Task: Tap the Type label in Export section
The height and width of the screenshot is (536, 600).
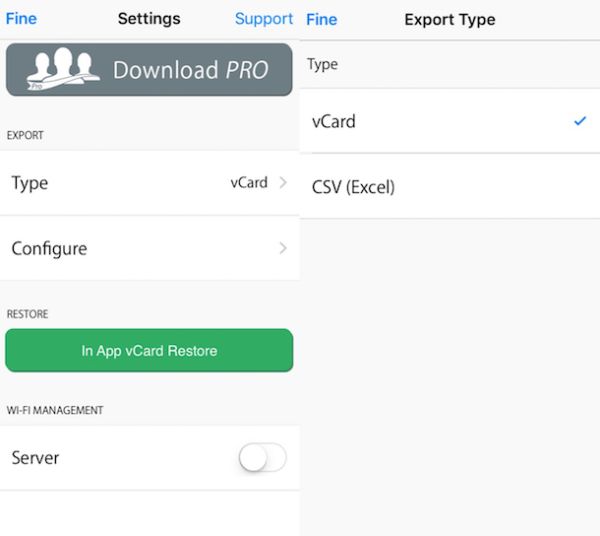Action: 30,183
